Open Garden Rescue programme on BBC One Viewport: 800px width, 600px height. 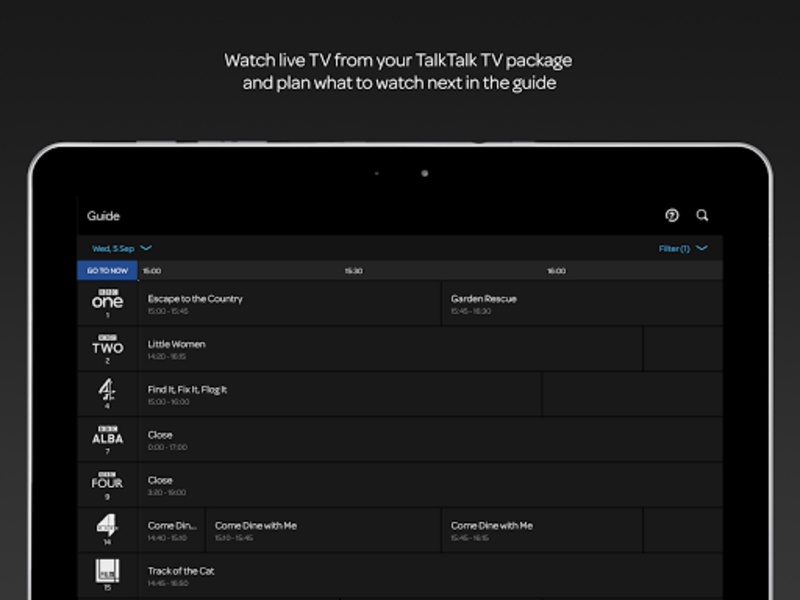582,303
